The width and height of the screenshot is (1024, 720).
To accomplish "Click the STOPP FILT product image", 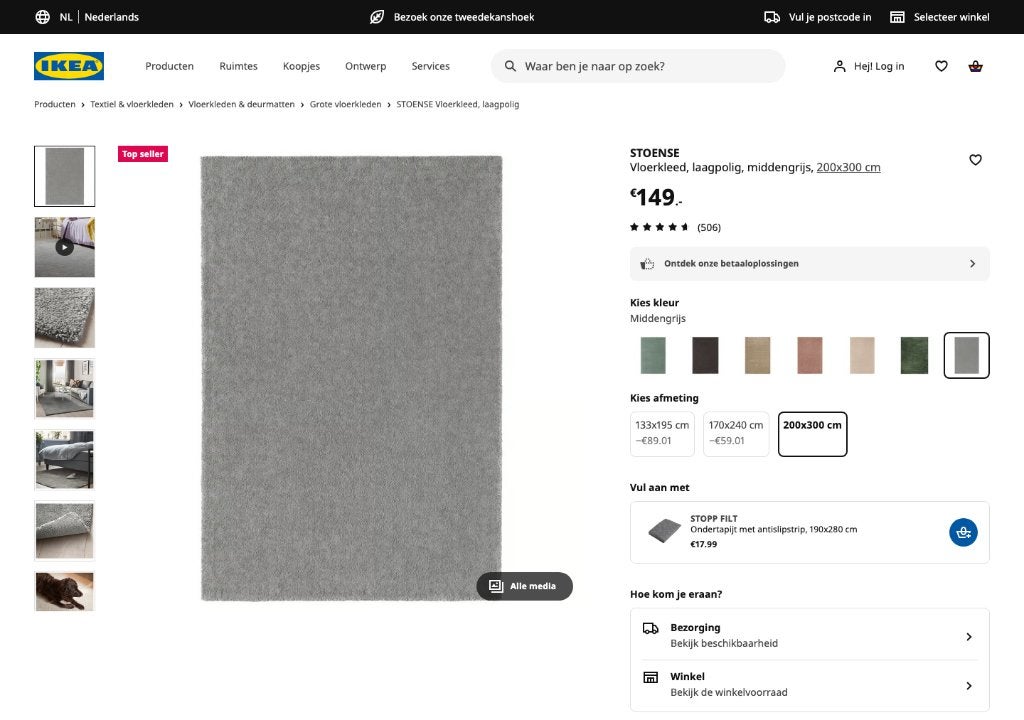I will click(x=664, y=531).
